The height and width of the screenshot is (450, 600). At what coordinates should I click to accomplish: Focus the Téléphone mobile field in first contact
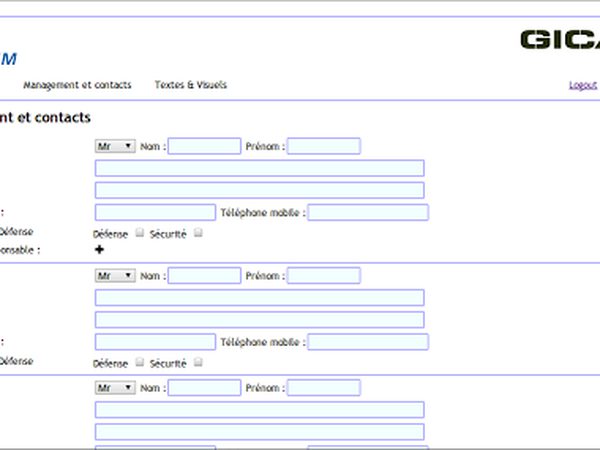368,212
